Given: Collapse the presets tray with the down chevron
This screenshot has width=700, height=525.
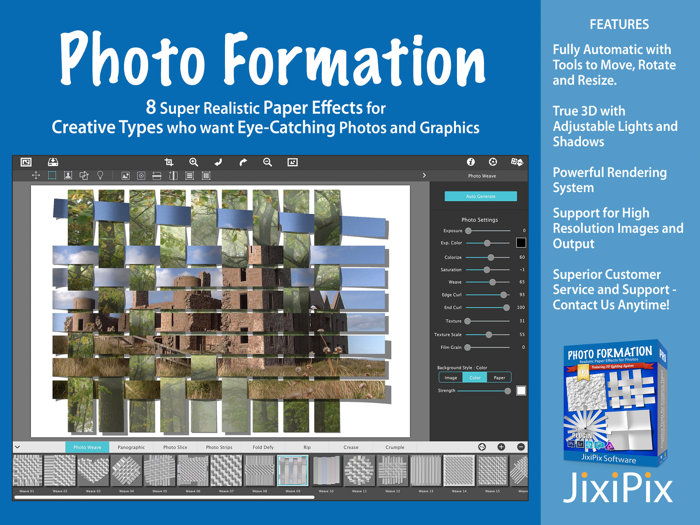Looking at the screenshot, I should pyautogui.click(x=17, y=447).
